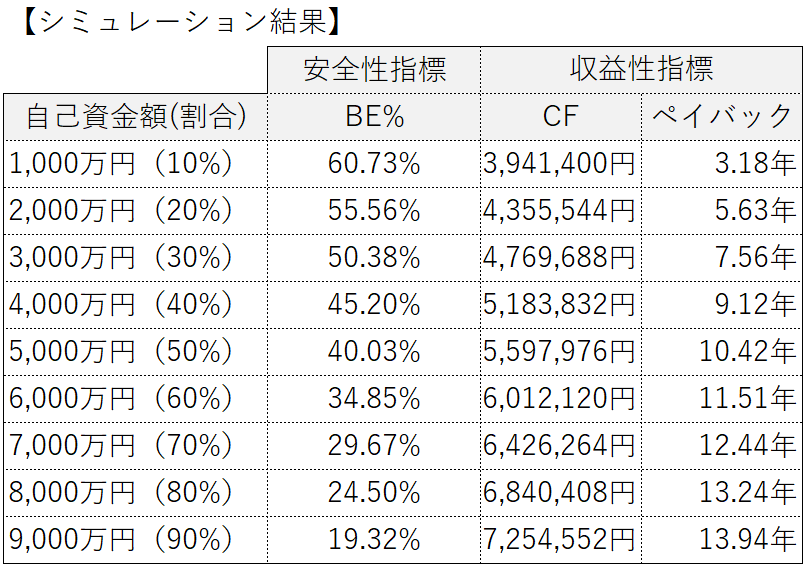Select the 45.20% BE cell
Screen dimensions: 811x568
point(374,304)
